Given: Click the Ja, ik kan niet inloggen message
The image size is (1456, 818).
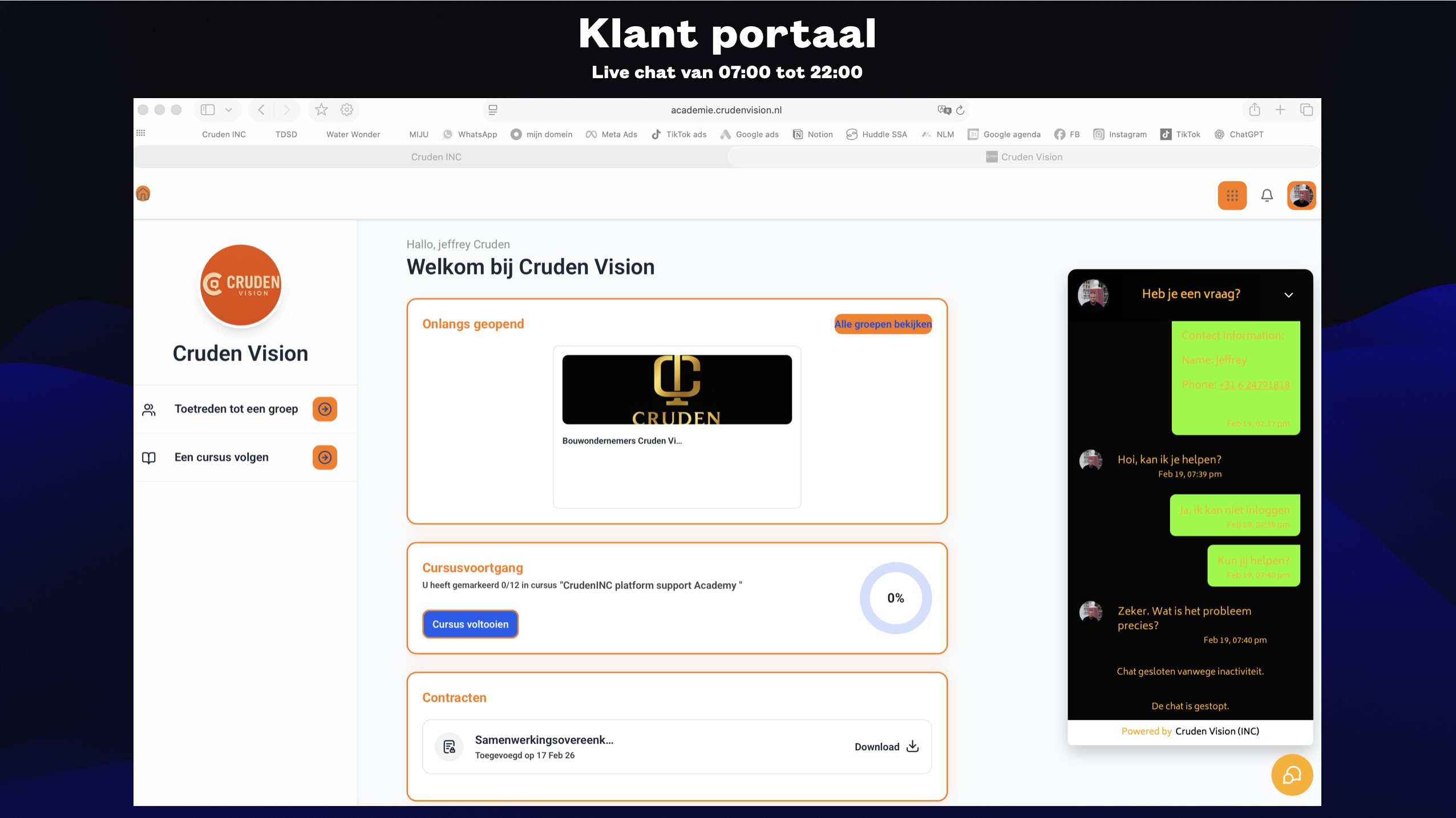Looking at the screenshot, I should [1235, 515].
